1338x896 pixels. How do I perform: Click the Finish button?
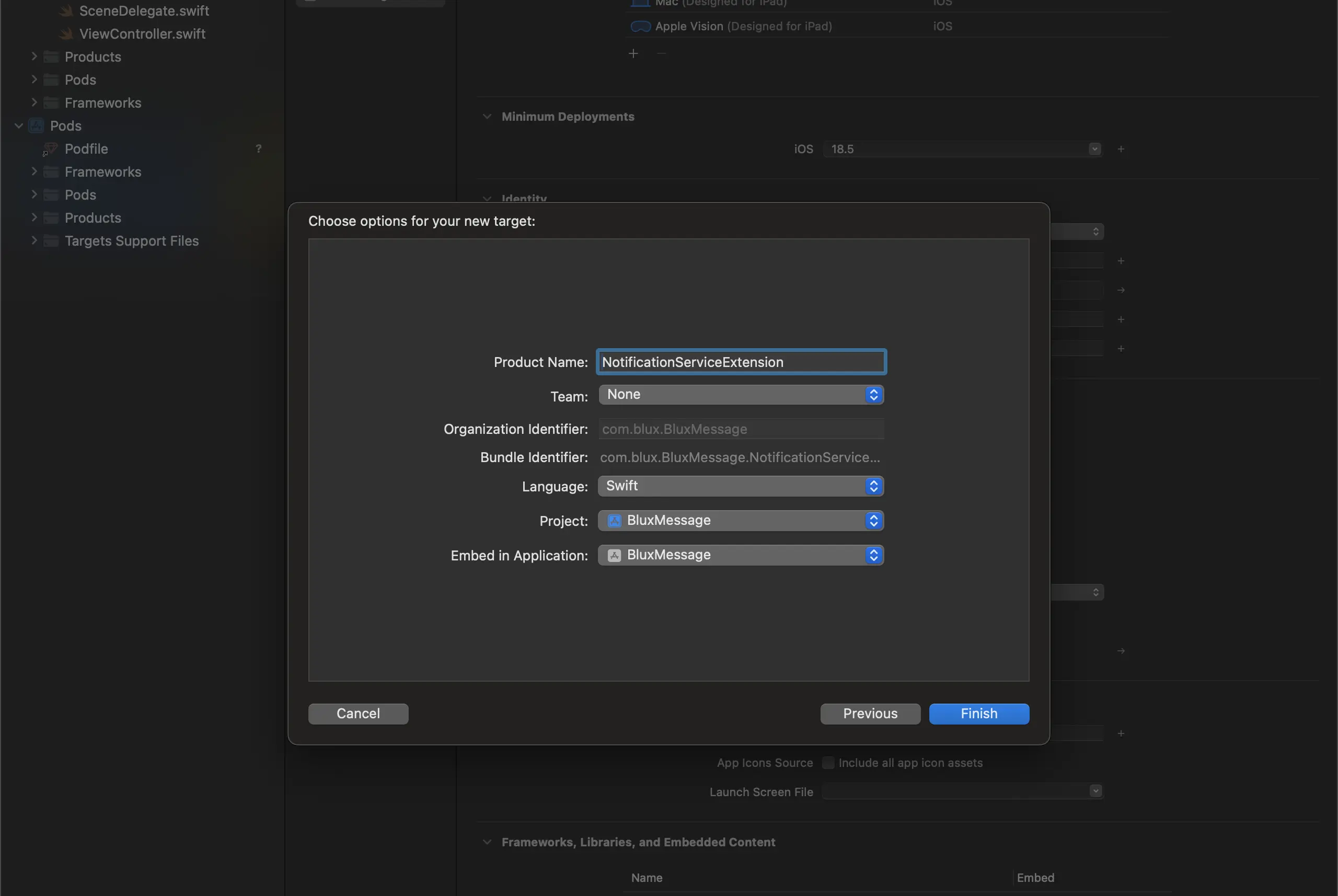[x=978, y=714]
